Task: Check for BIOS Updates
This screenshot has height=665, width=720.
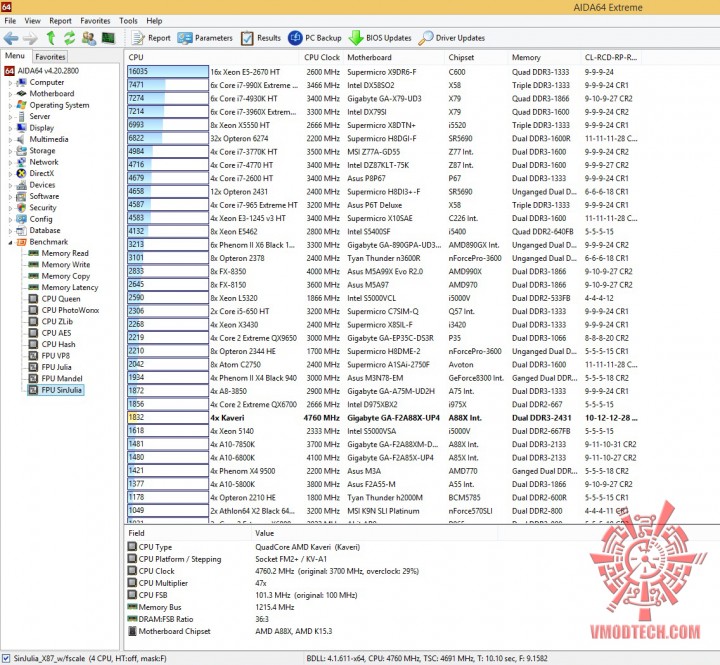Action: point(380,38)
